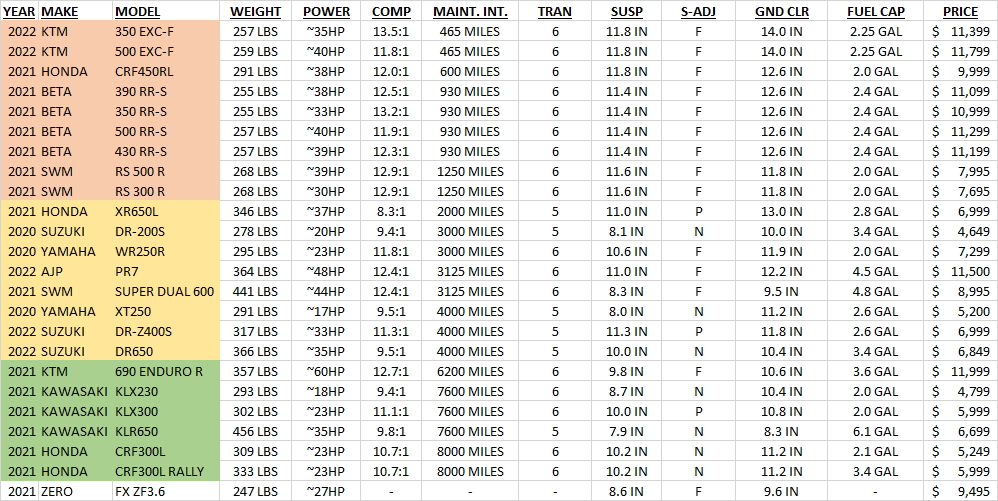Select the PRICE column header

(x=960, y=12)
